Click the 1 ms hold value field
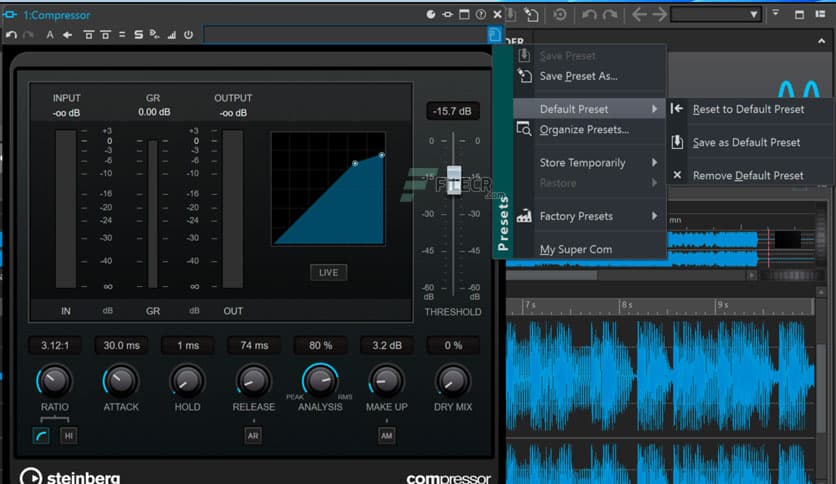 coord(188,345)
